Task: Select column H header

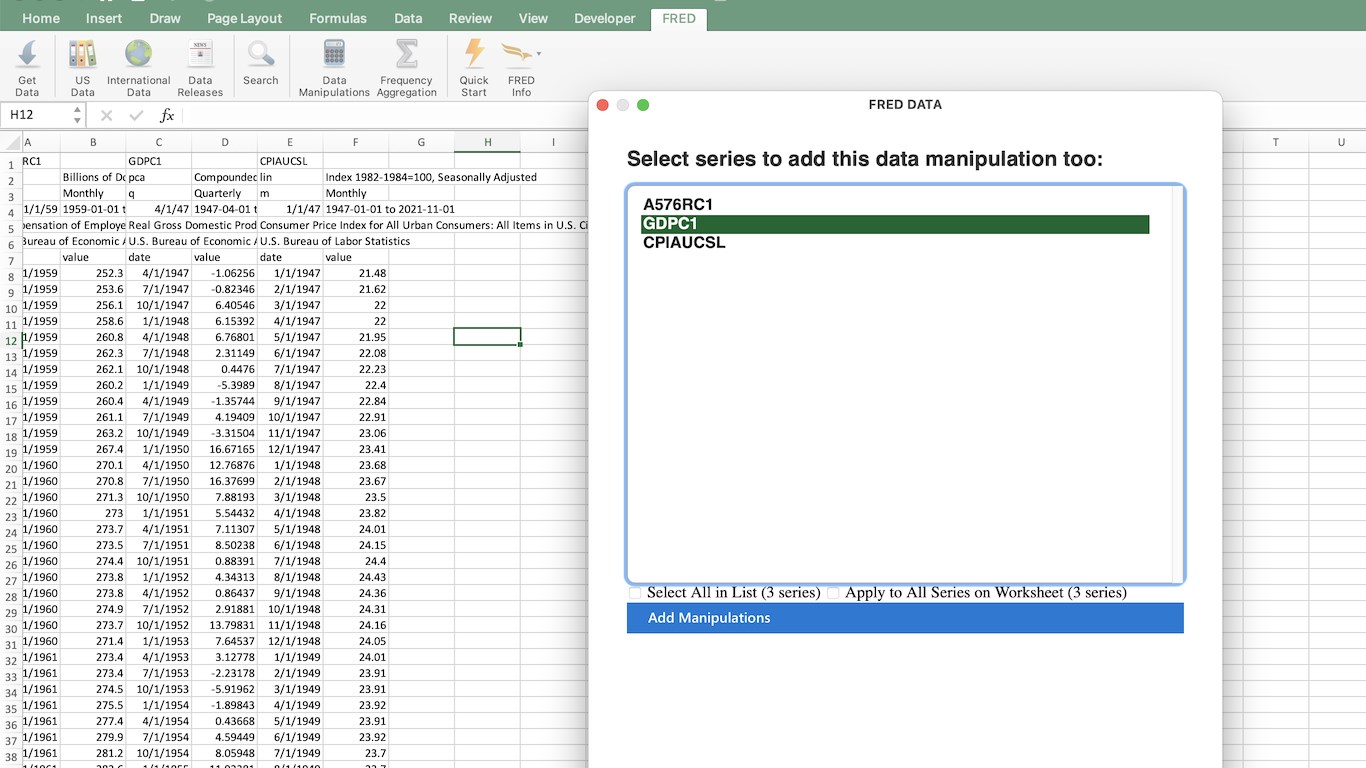Action: coord(487,142)
